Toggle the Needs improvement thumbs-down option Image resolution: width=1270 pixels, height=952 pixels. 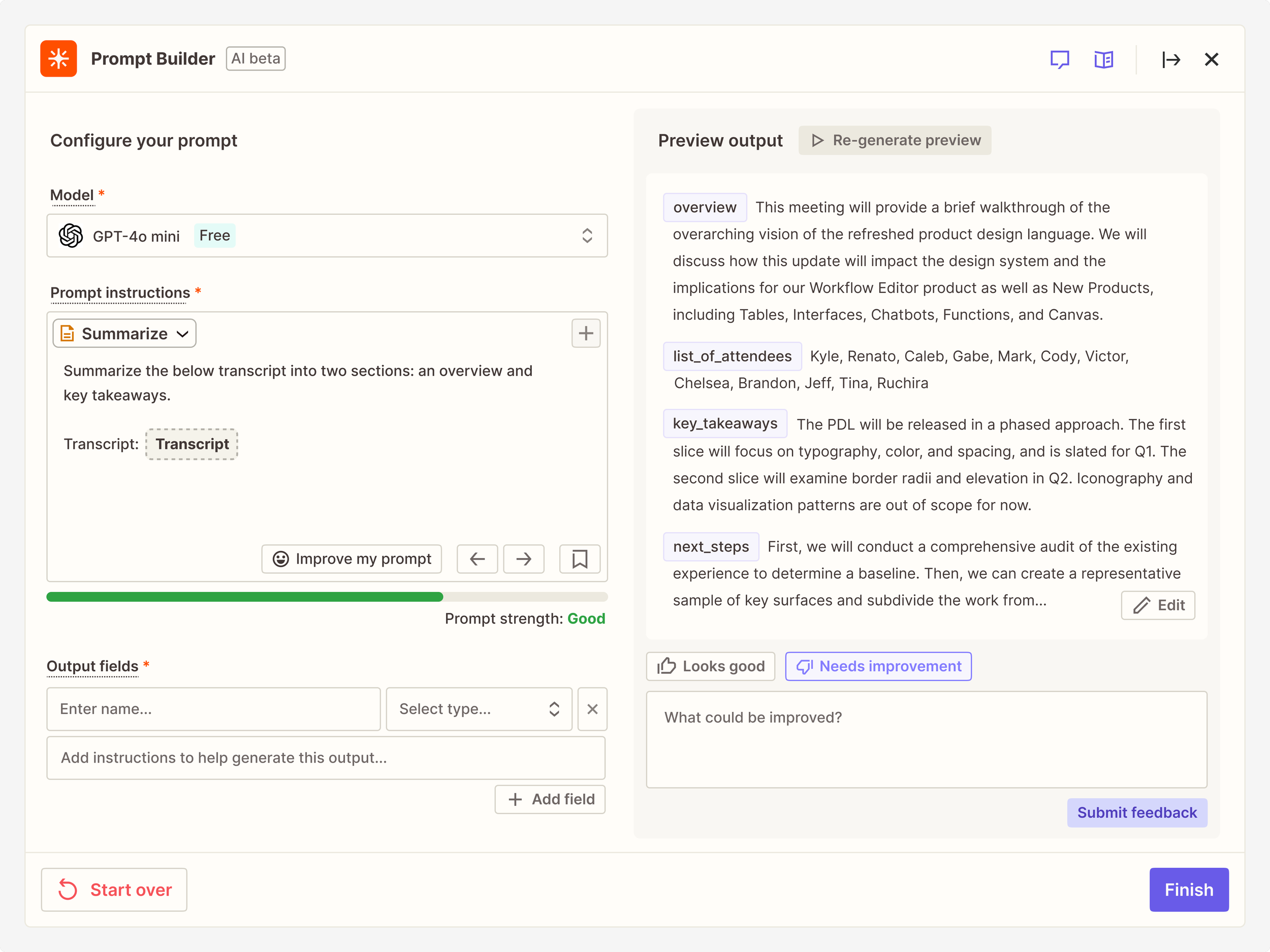(x=878, y=666)
